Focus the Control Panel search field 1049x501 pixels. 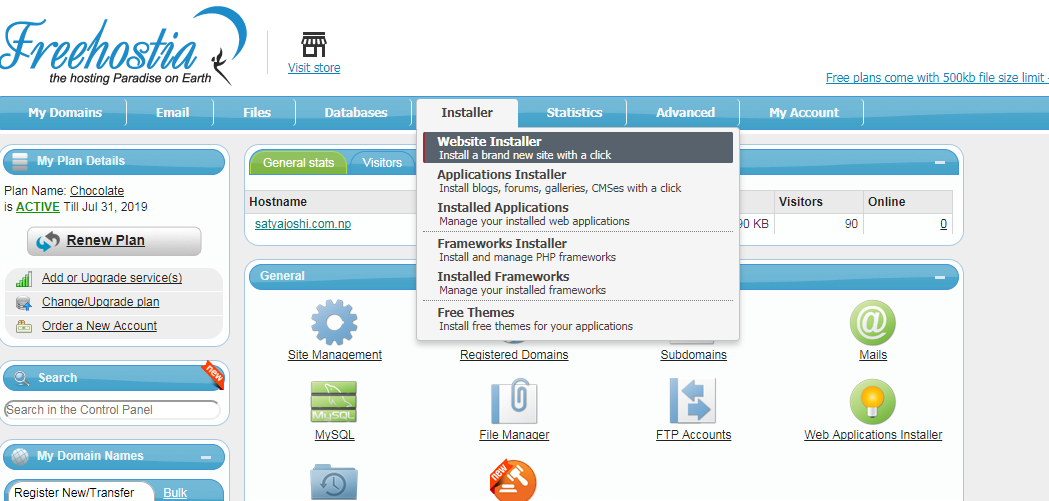(112, 410)
